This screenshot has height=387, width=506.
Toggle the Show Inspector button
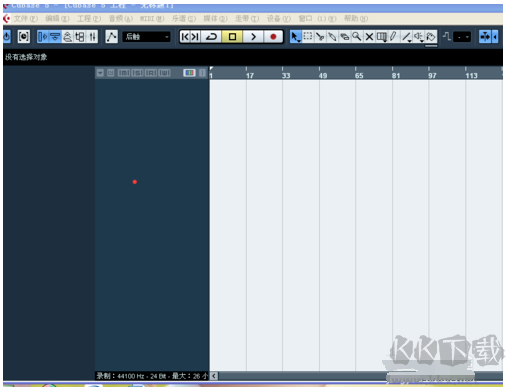click(43, 37)
